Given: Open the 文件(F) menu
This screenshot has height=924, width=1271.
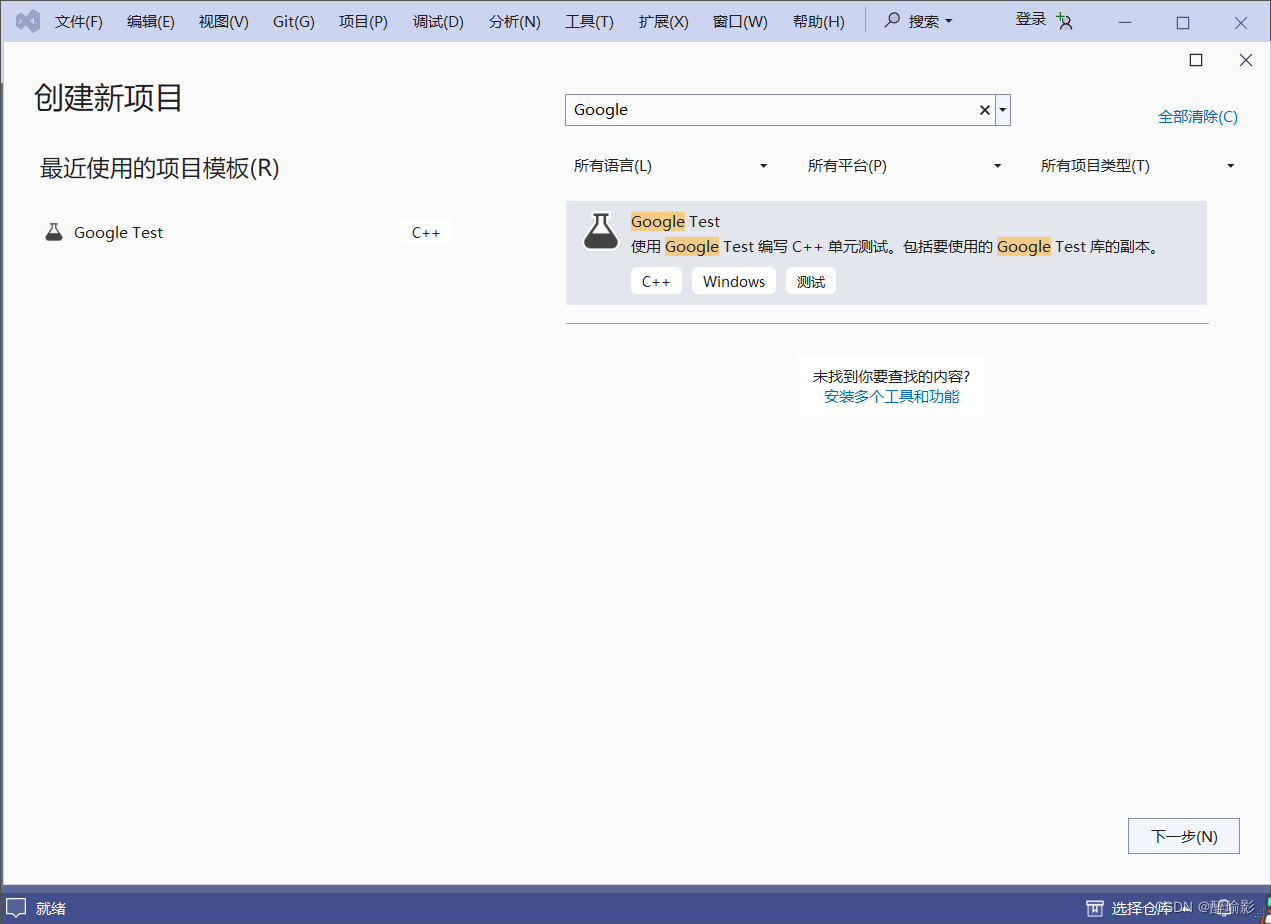Looking at the screenshot, I should pos(79,22).
